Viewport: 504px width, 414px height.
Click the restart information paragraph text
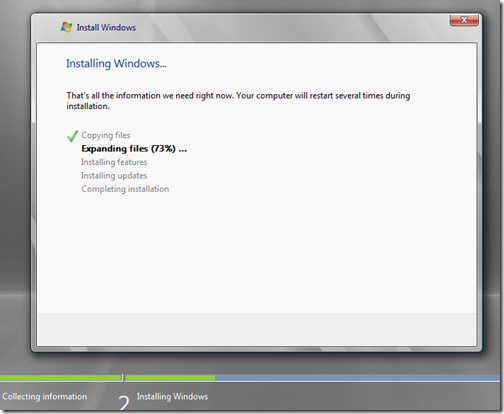click(238, 101)
